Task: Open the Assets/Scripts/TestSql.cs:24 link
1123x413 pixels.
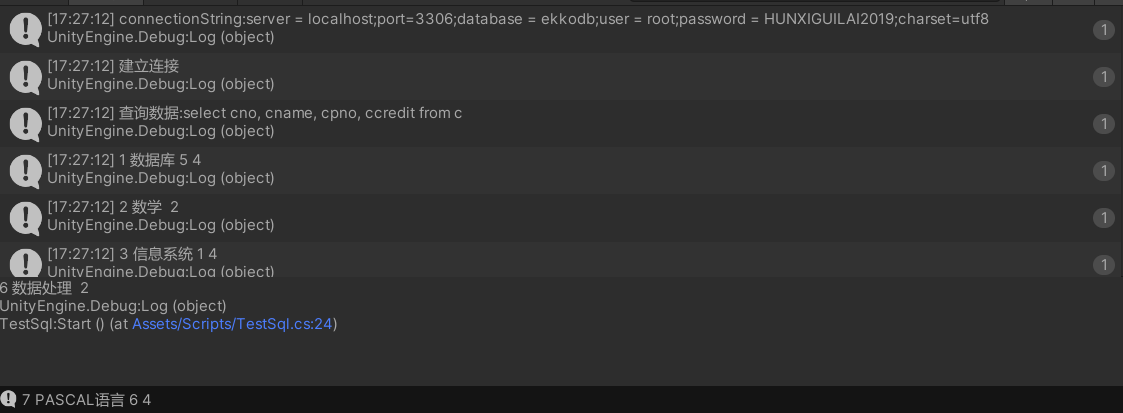Action: (232, 324)
